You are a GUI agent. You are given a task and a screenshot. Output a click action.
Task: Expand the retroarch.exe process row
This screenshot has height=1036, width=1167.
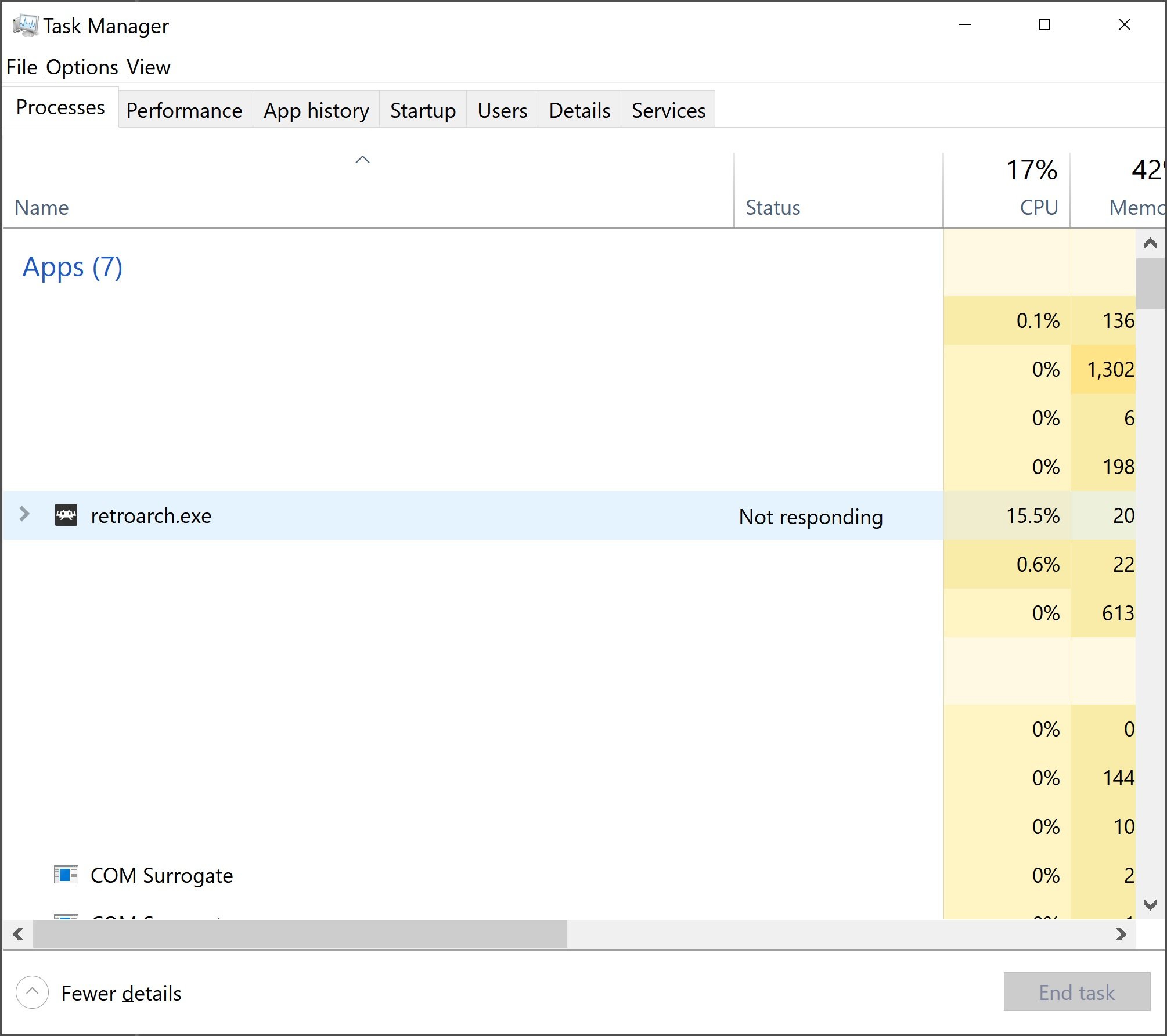(24, 514)
